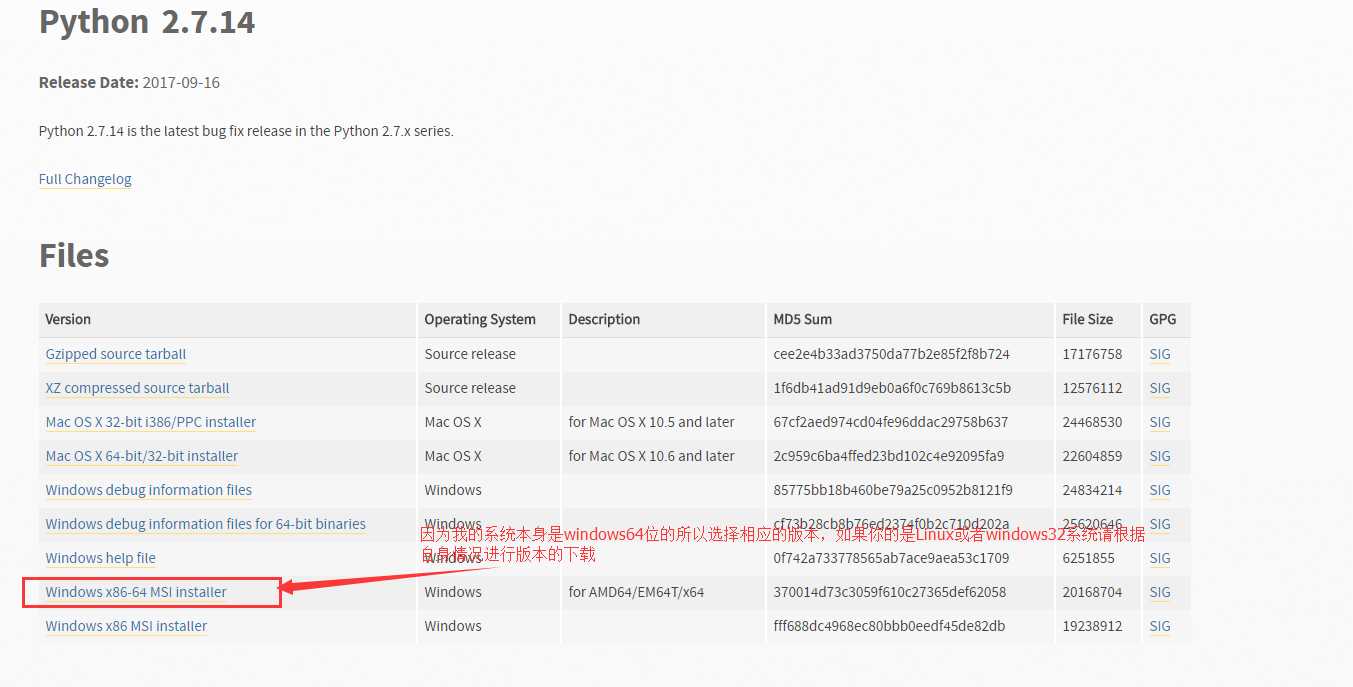The height and width of the screenshot is (687, 1353).
Task: Open SIG for Mac 32-bit i386/PPC installer
Action: (x=1160, y=422)
